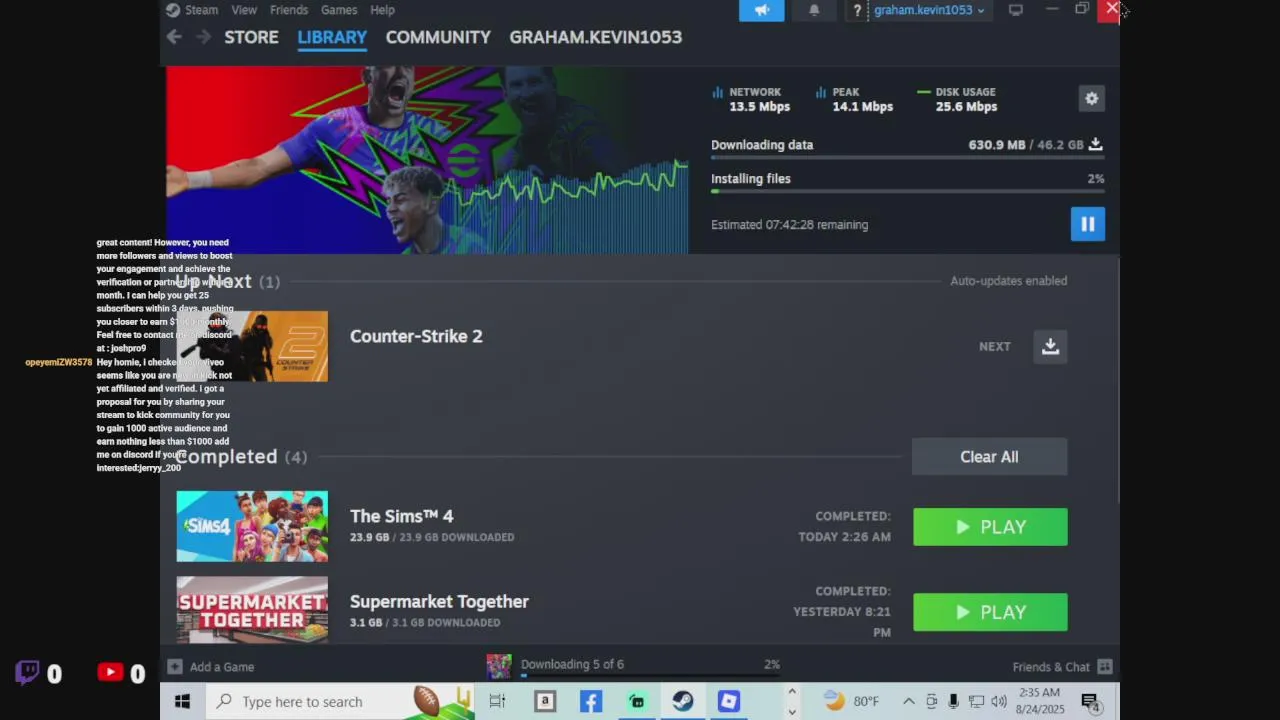Image resolution: width=1280 pixels, height=720 pixels.
Task: Play Supermarket Together
Action: pyautogui.click(x=990, y=612)
